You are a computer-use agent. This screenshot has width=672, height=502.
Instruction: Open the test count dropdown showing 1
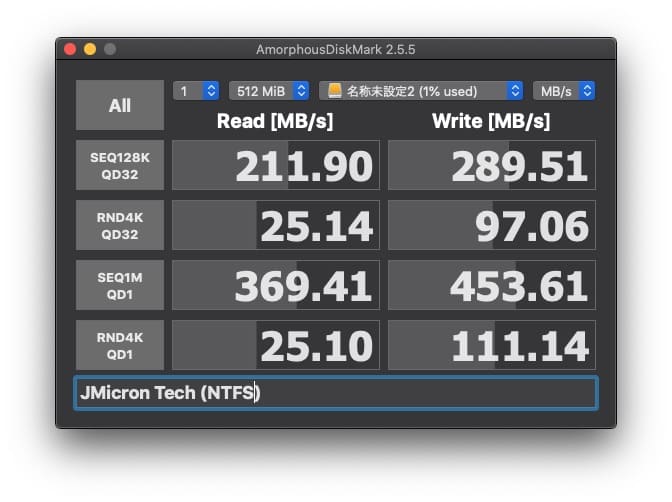coord(196,91)
